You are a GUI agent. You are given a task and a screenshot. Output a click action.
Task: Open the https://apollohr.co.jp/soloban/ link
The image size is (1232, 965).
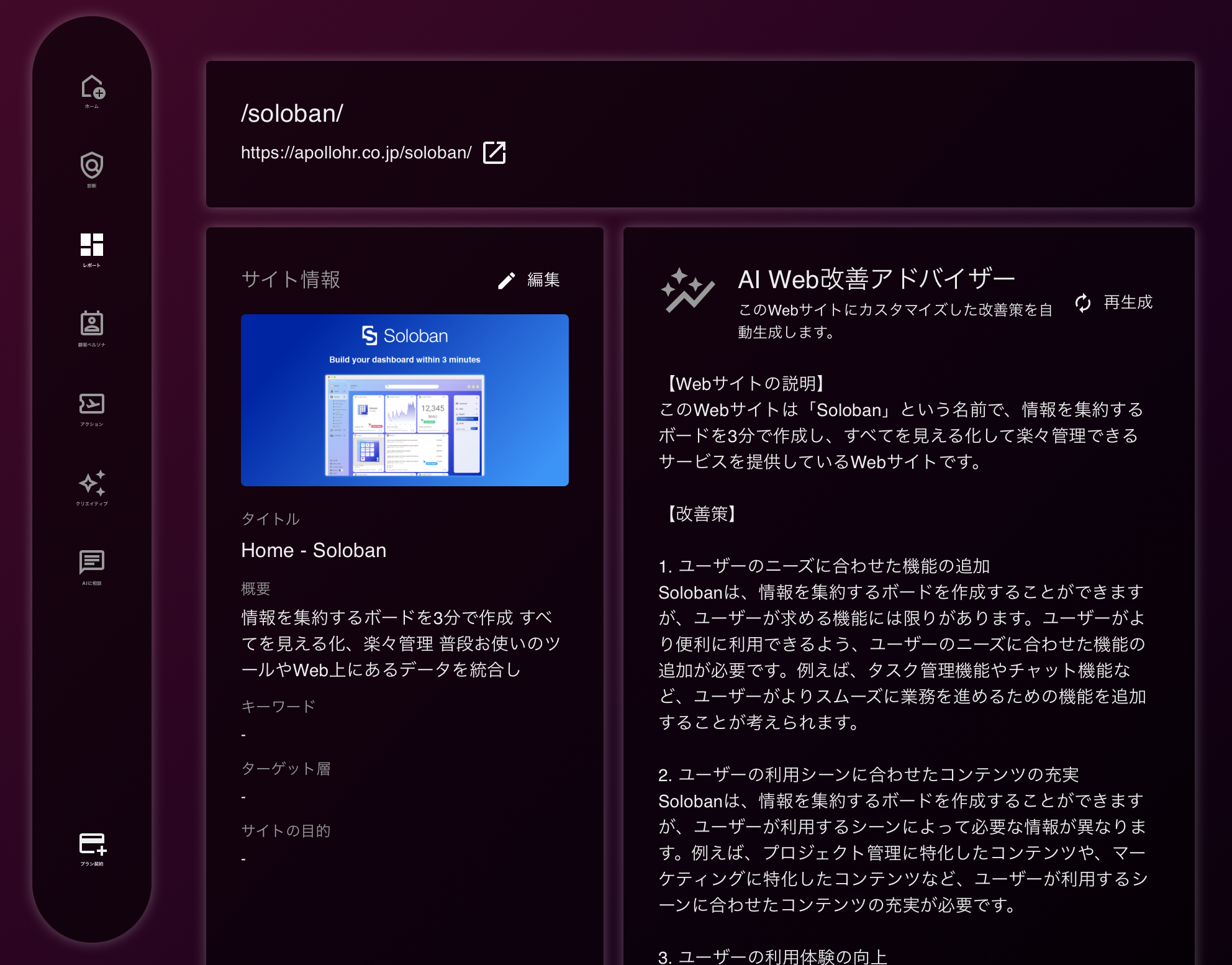coord(356,153)
